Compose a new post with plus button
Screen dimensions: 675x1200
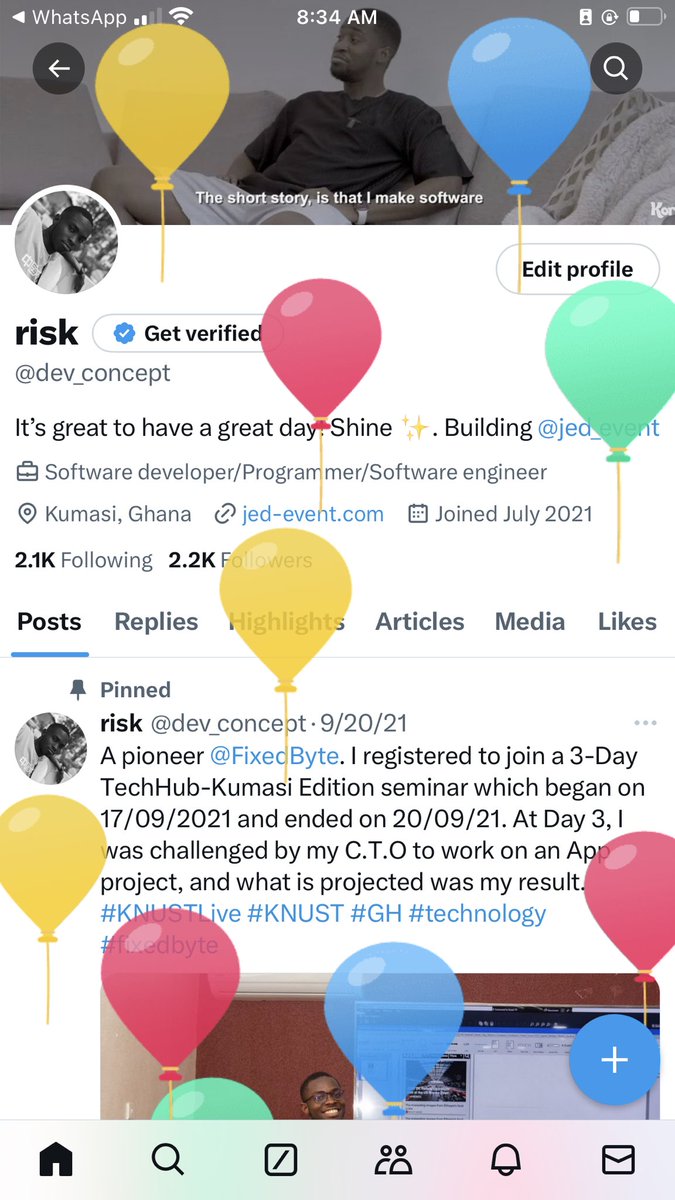pyautogui.click(x=614, y=1060)
